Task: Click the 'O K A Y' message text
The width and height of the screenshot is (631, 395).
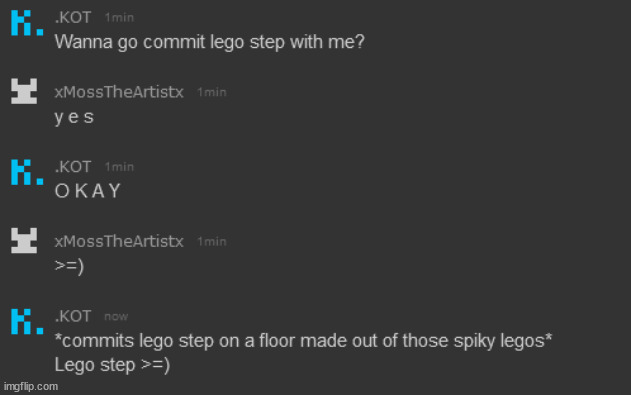Action: click(x=88, y=191)
